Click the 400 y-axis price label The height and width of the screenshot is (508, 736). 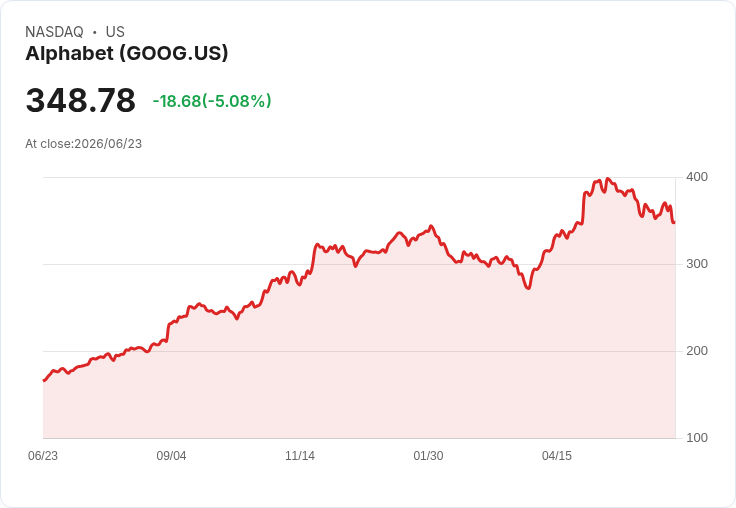coord(697,177)
